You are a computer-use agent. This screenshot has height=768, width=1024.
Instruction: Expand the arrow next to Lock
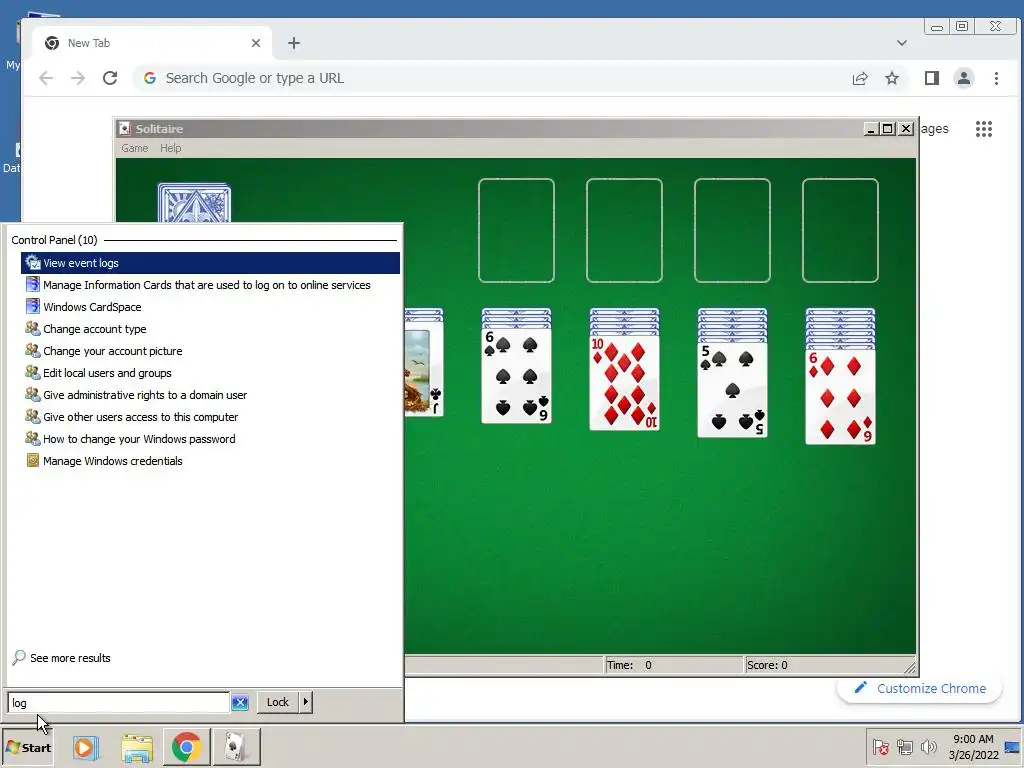click(x=306, y=702)
